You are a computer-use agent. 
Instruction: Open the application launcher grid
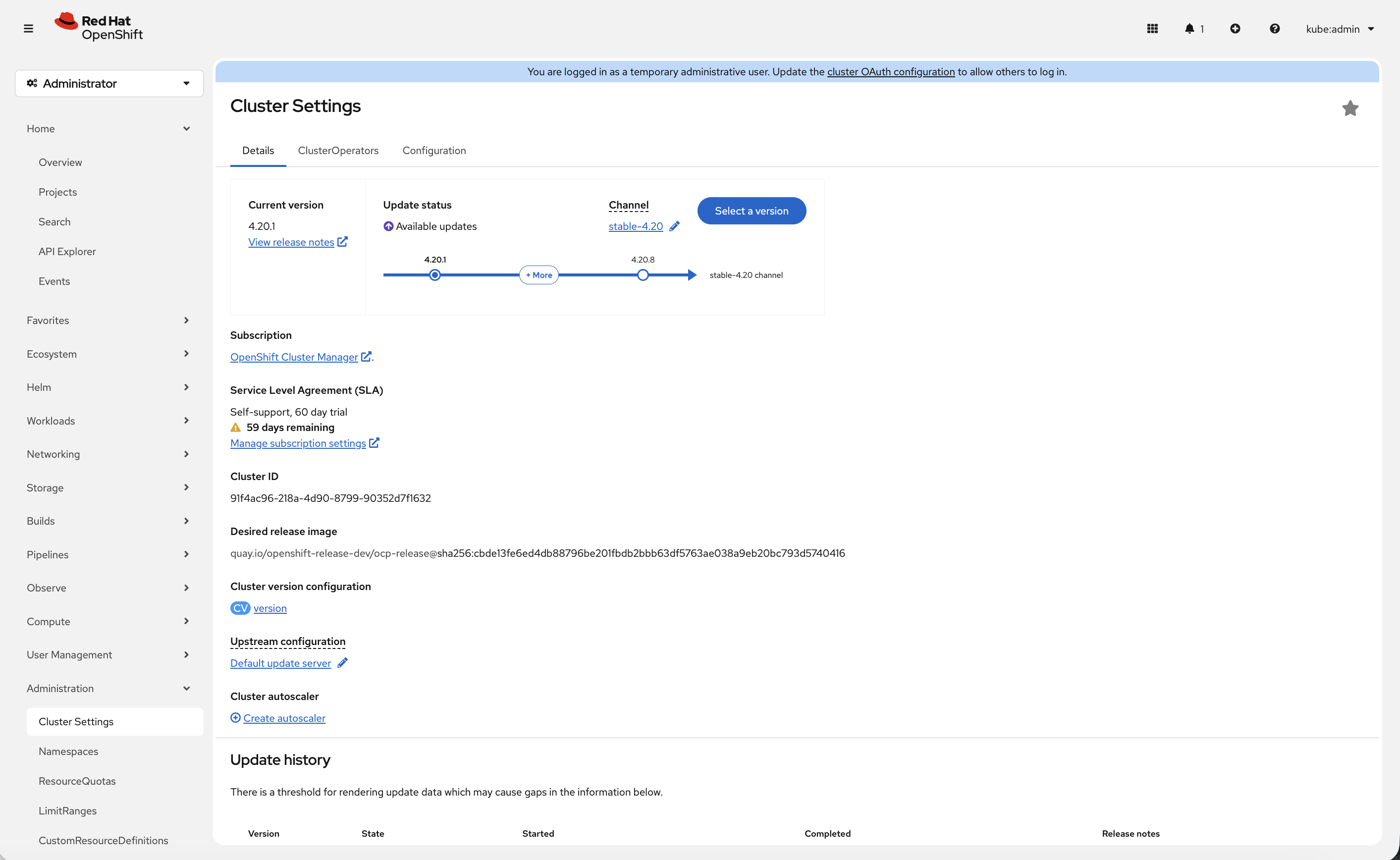[1153, 28]
